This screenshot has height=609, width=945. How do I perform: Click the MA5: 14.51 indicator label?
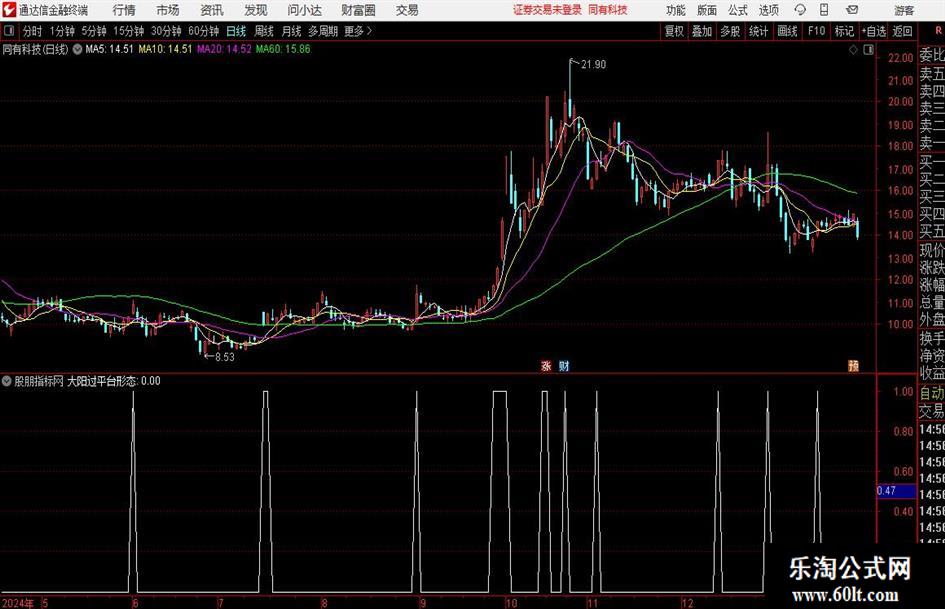(x=109, y=49)
